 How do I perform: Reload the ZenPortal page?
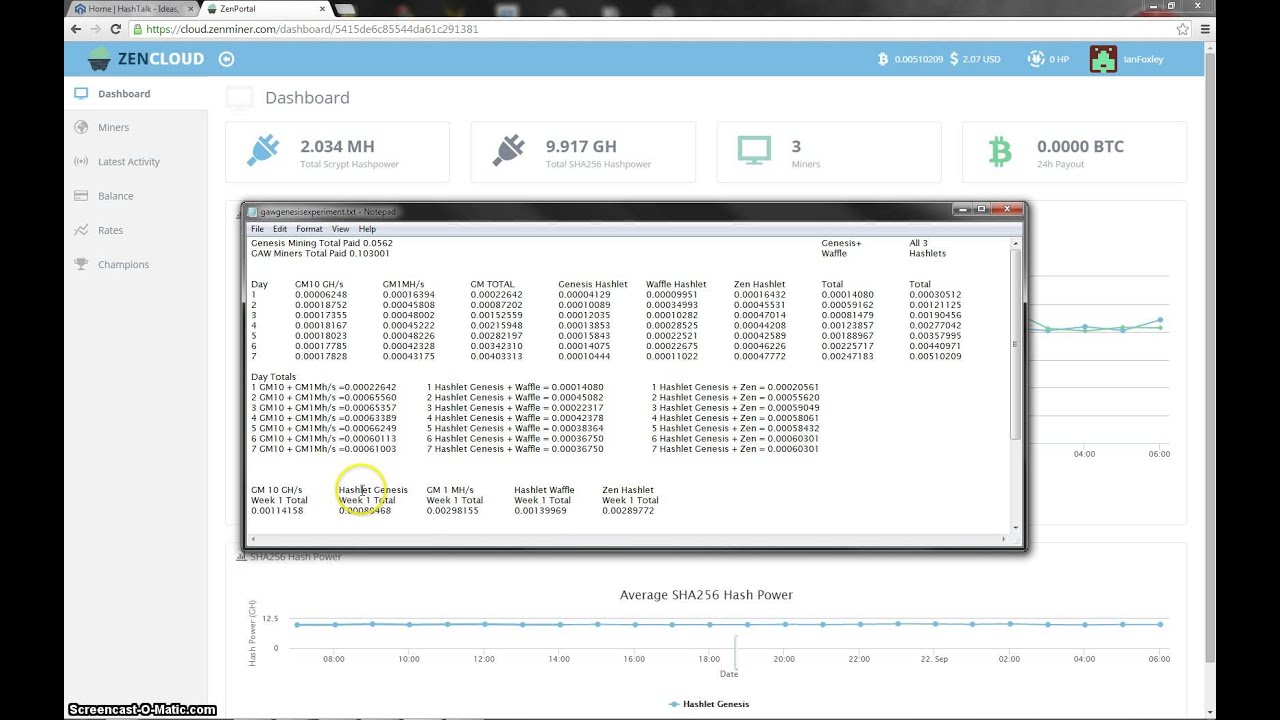coord(117,29)
